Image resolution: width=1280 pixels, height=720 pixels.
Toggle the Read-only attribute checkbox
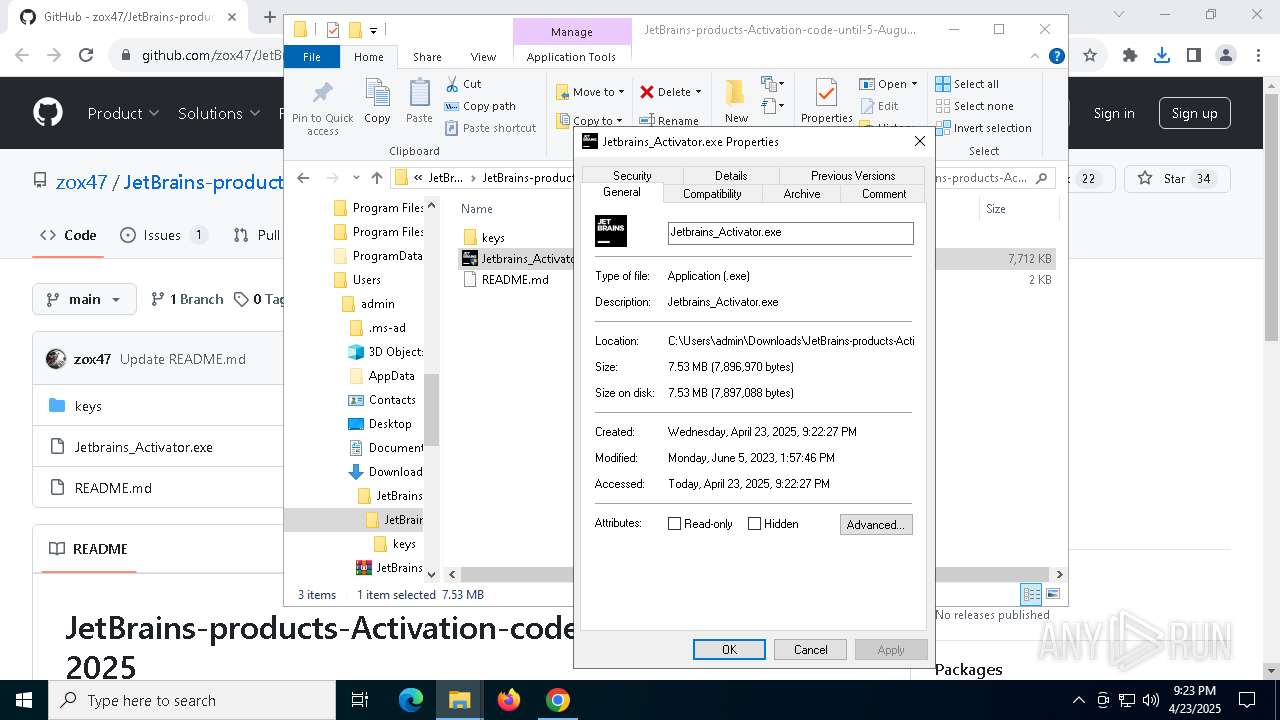pyautogui.click(x=674, y=524)
